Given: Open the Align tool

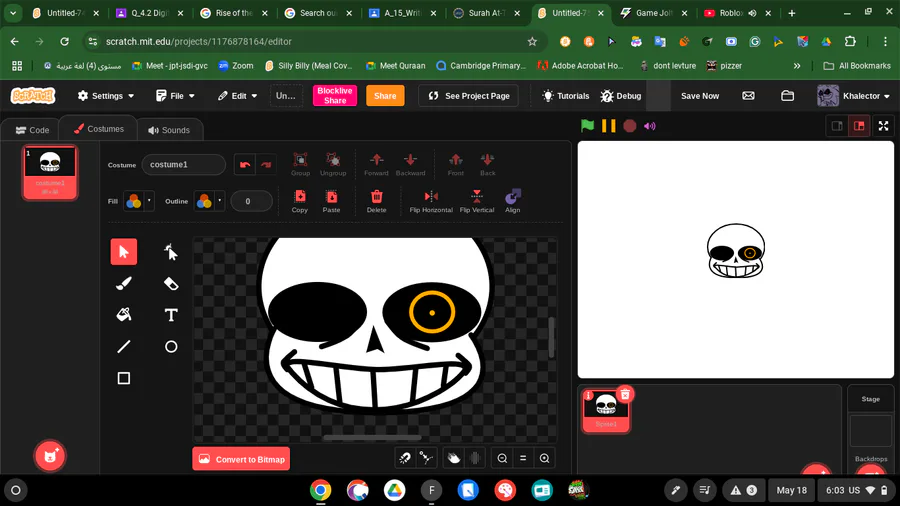Looking at the screenshot, I should click(x=513, y=201).
